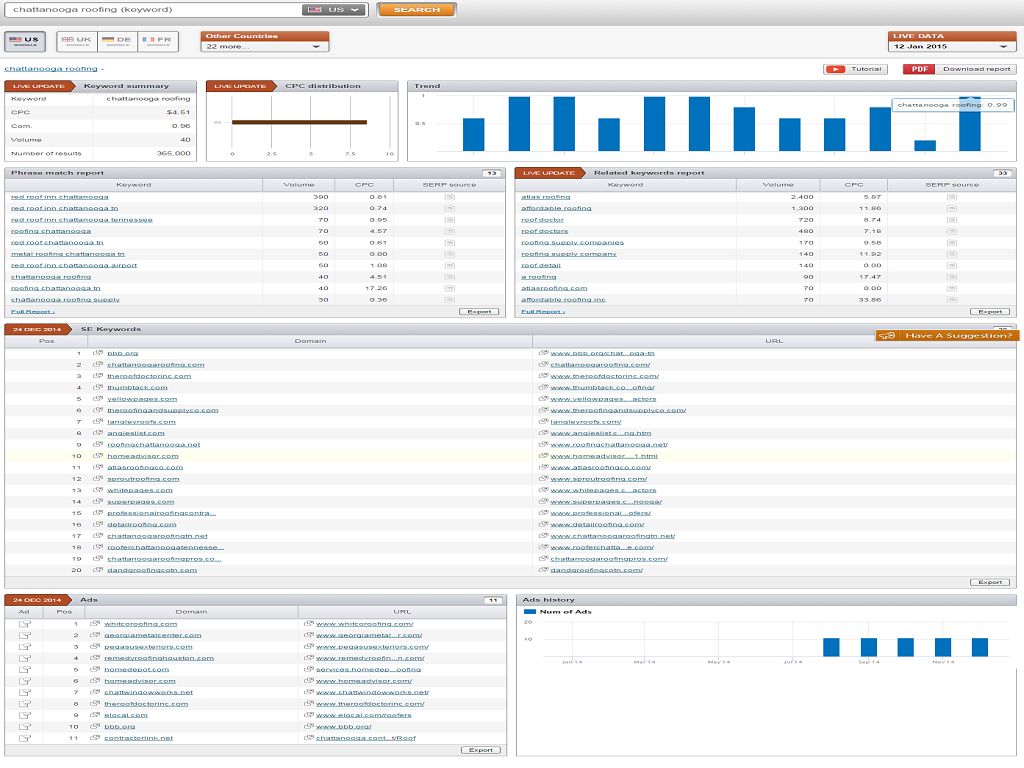Open the affordable roofing related keyword link
The height and width of the screenshot is (768, 1024).
(556, 208)
